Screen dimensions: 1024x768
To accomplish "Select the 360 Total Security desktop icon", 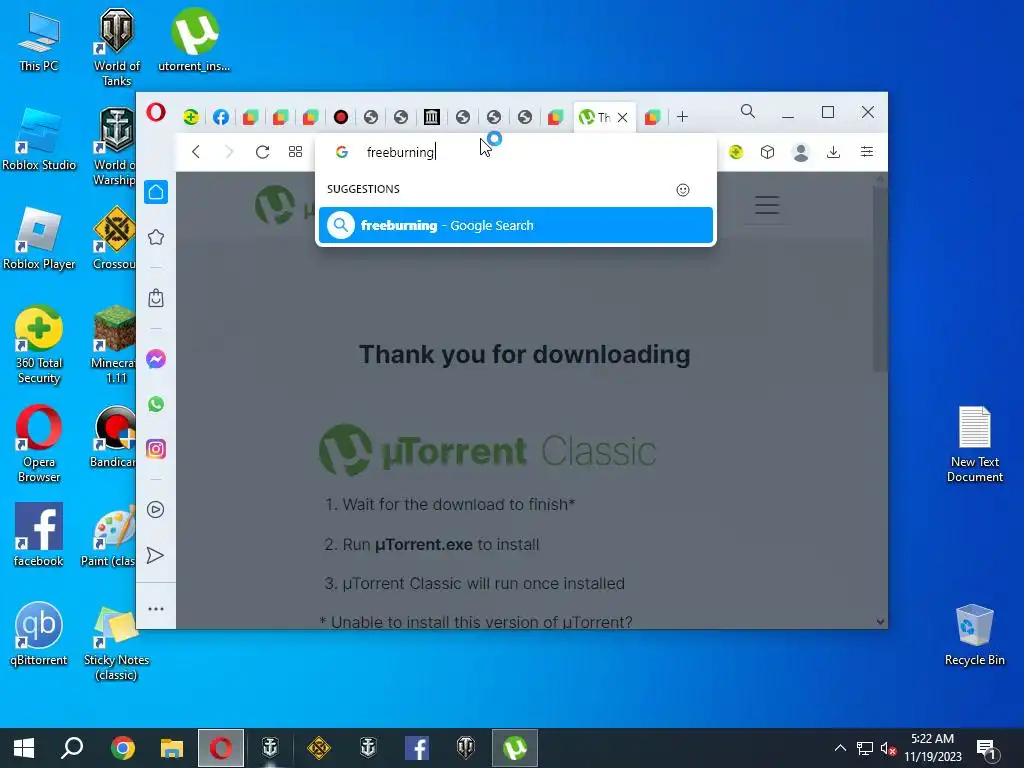I will pyautogui.click(x=39, y=345).
